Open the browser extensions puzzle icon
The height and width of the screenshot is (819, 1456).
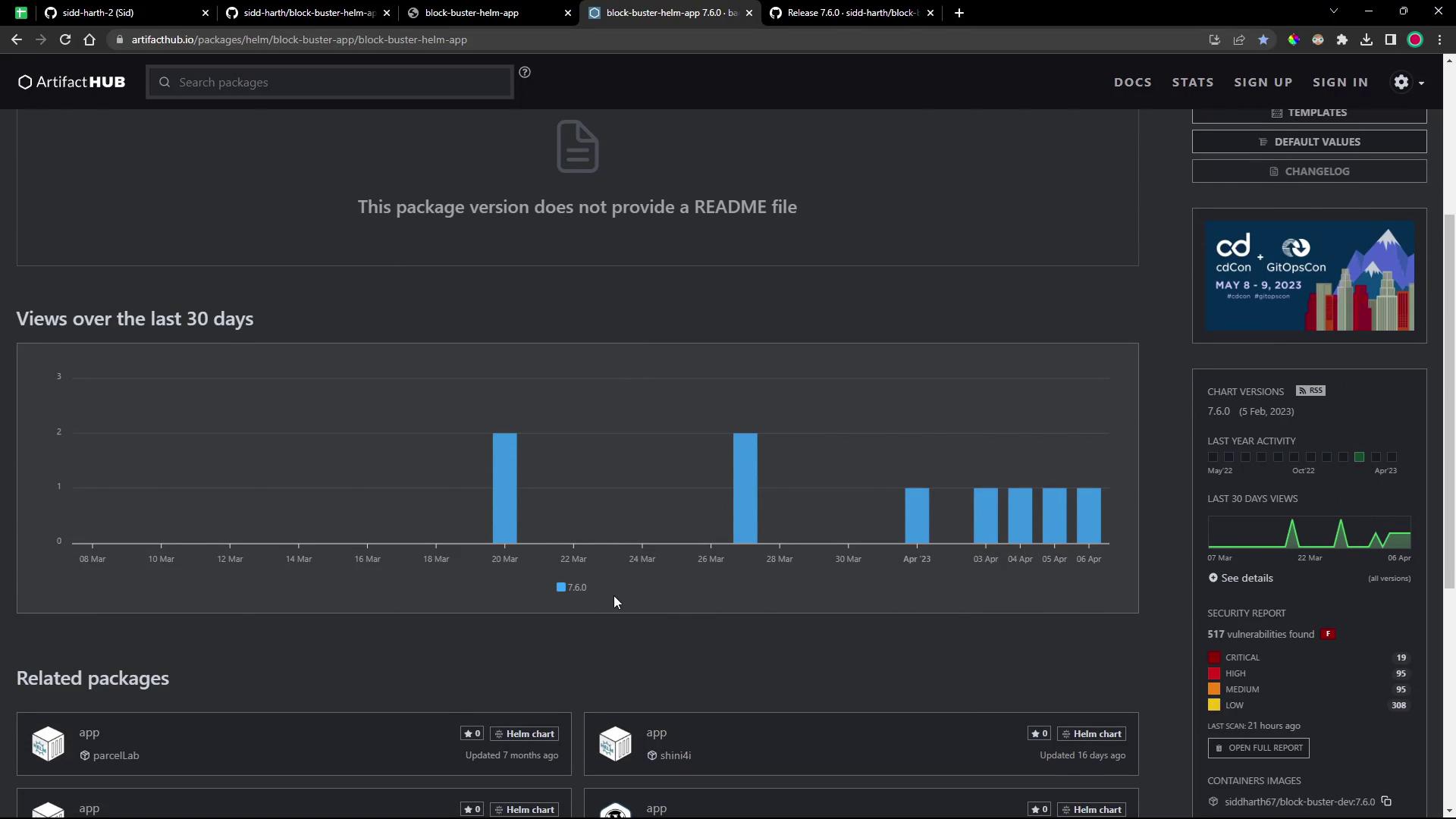[1342, 39]
